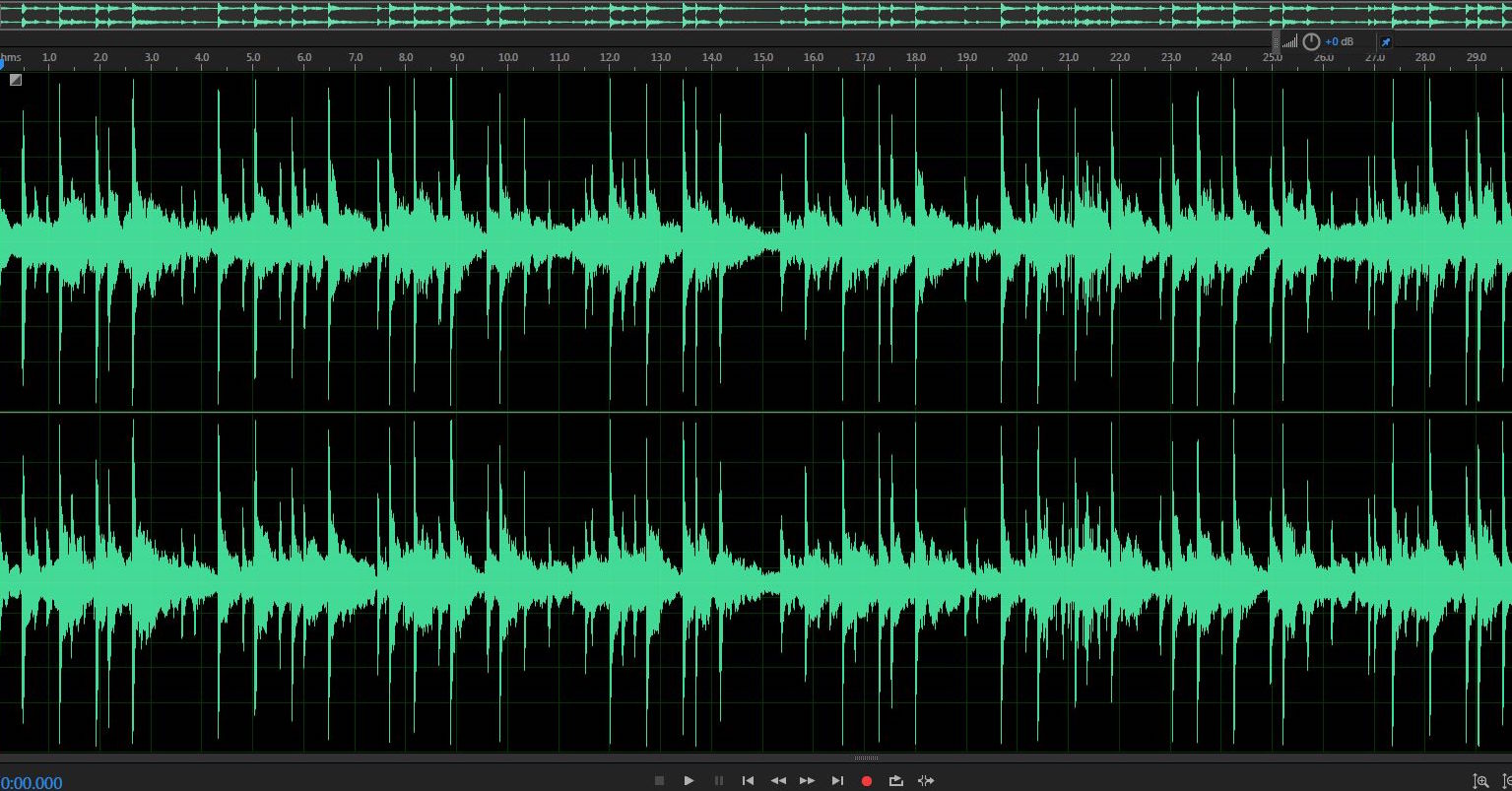This screenshot has width=1512, height=791.
Task: Toggle Loop Playback button
Action: 895,781
